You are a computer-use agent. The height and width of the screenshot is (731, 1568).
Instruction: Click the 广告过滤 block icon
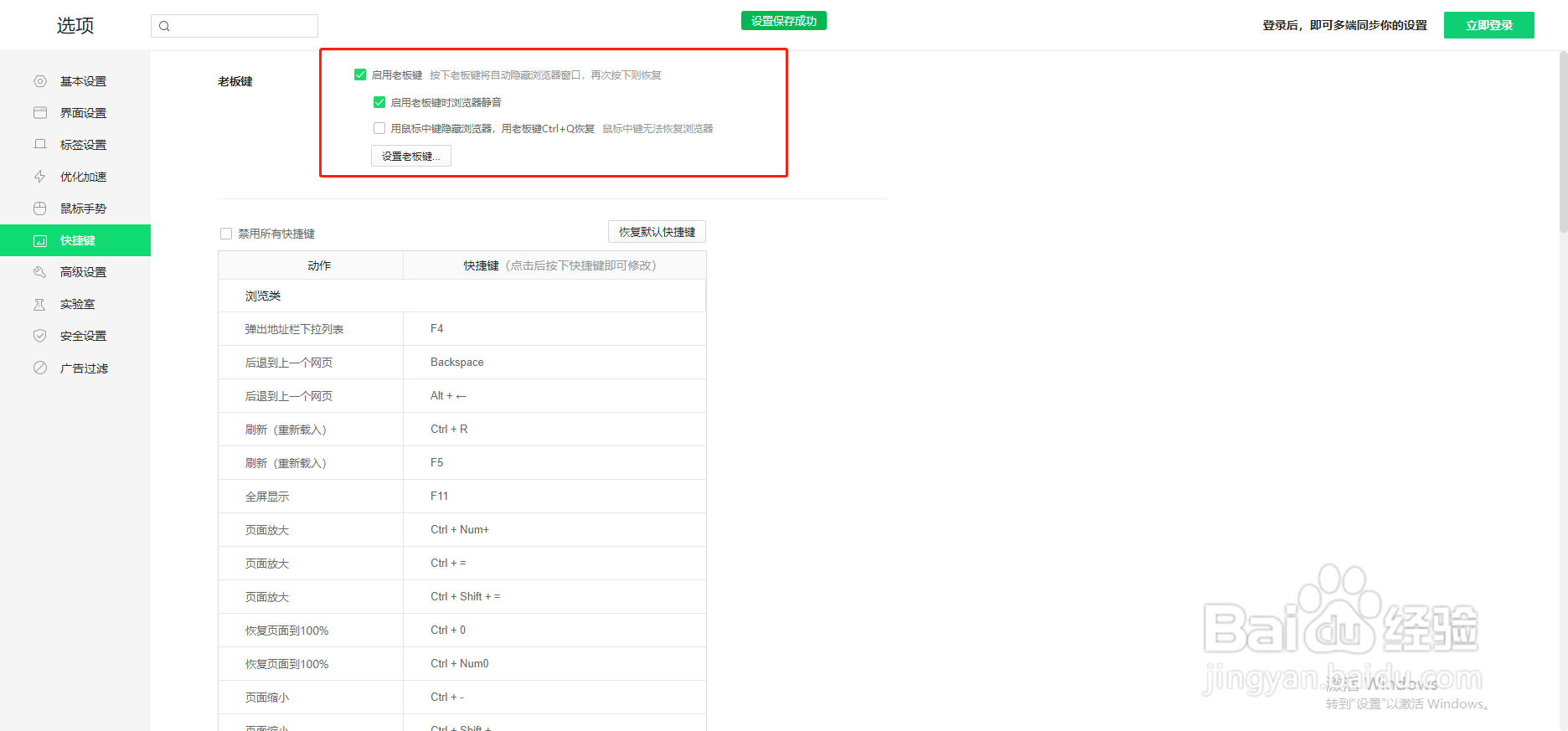[39, 368]
